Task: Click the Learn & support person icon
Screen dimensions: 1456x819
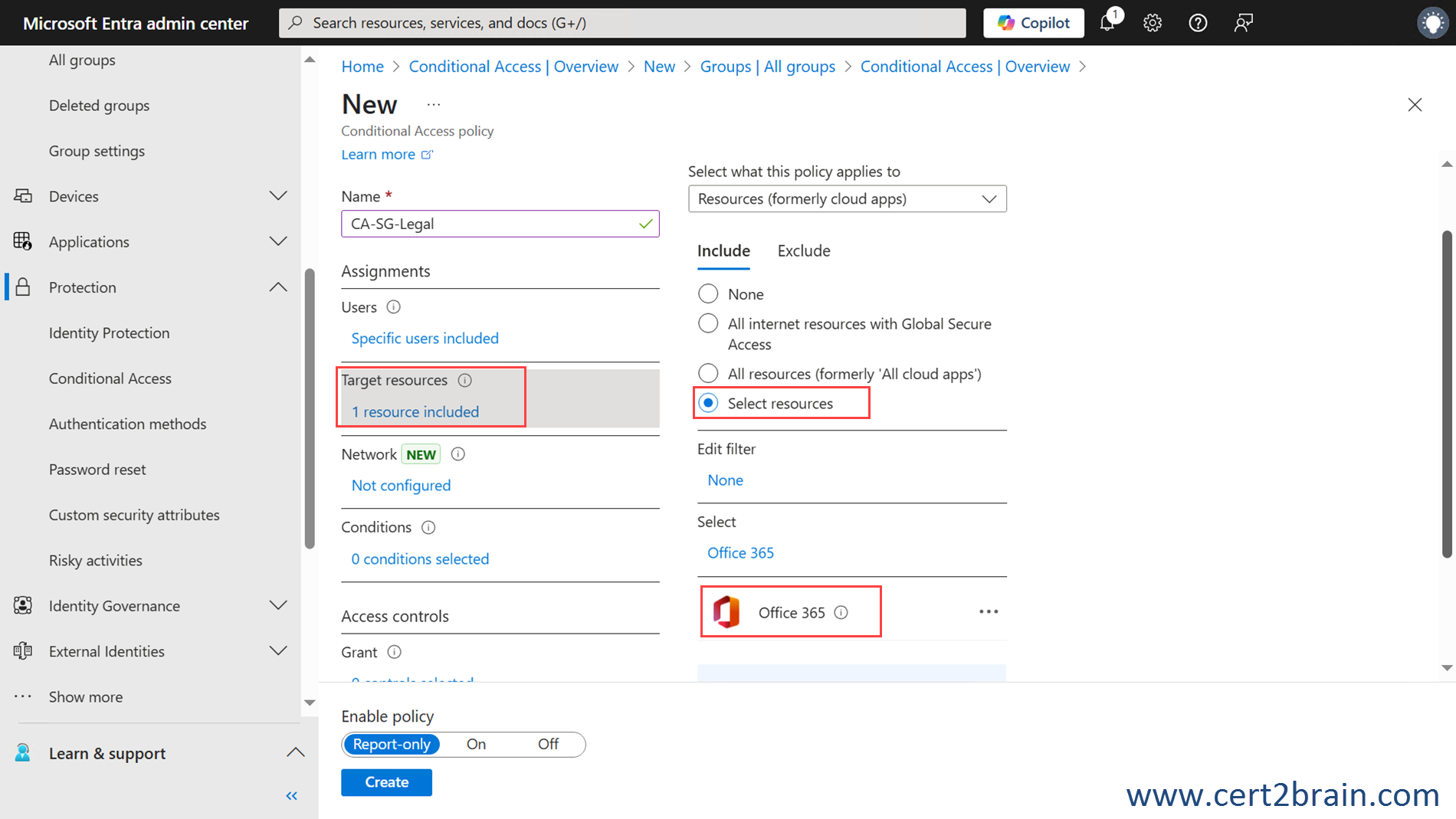Action: [x=23, y=753]
